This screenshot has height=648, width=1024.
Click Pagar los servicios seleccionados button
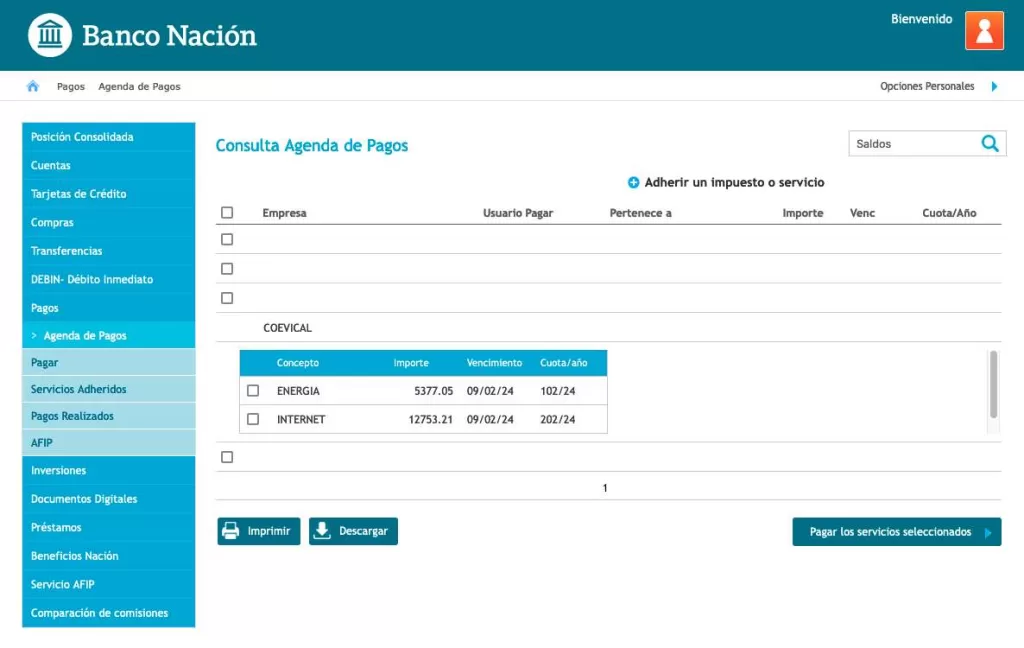click(897, 532)
